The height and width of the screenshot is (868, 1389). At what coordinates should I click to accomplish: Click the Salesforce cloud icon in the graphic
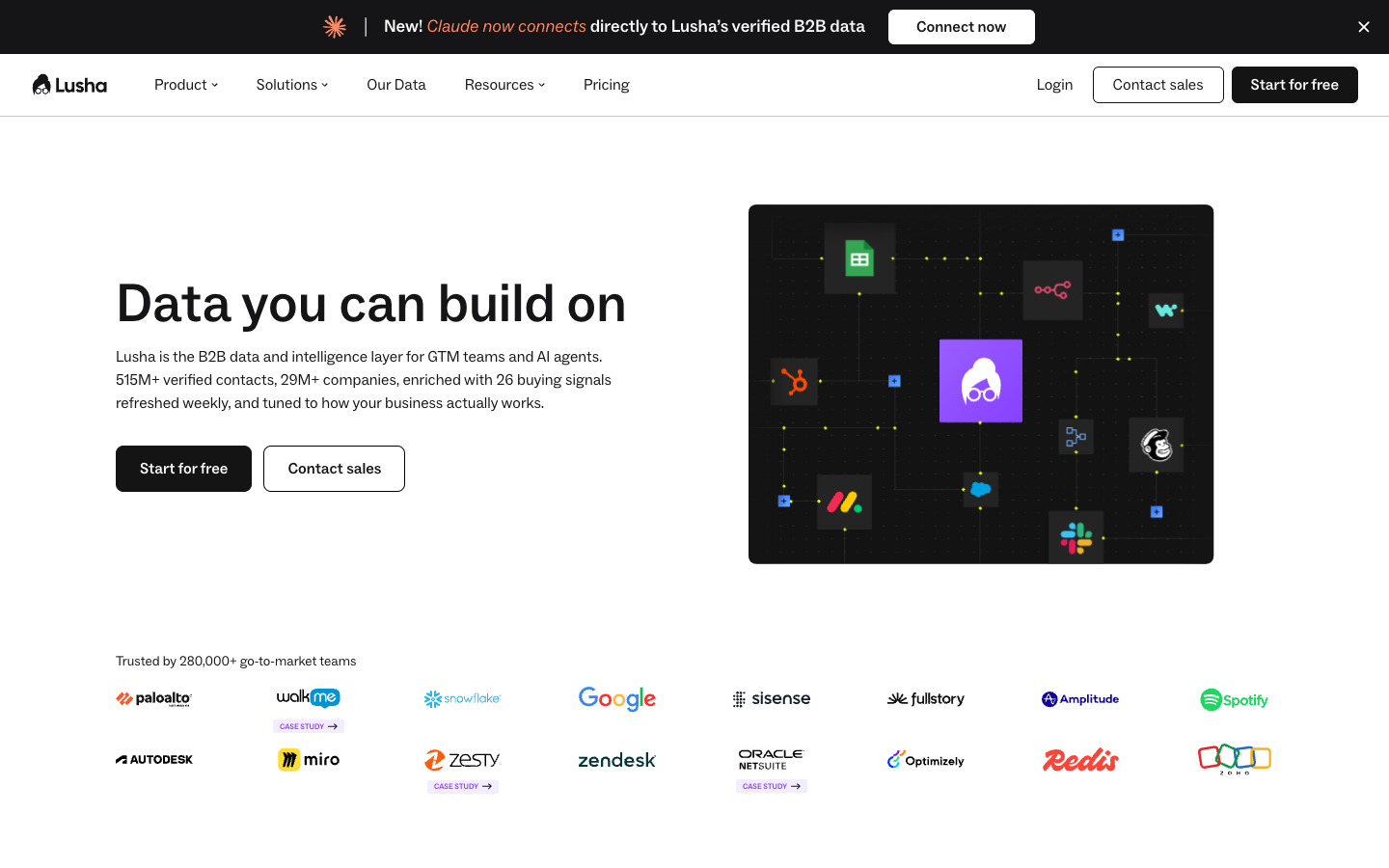[x=981, y=490]
